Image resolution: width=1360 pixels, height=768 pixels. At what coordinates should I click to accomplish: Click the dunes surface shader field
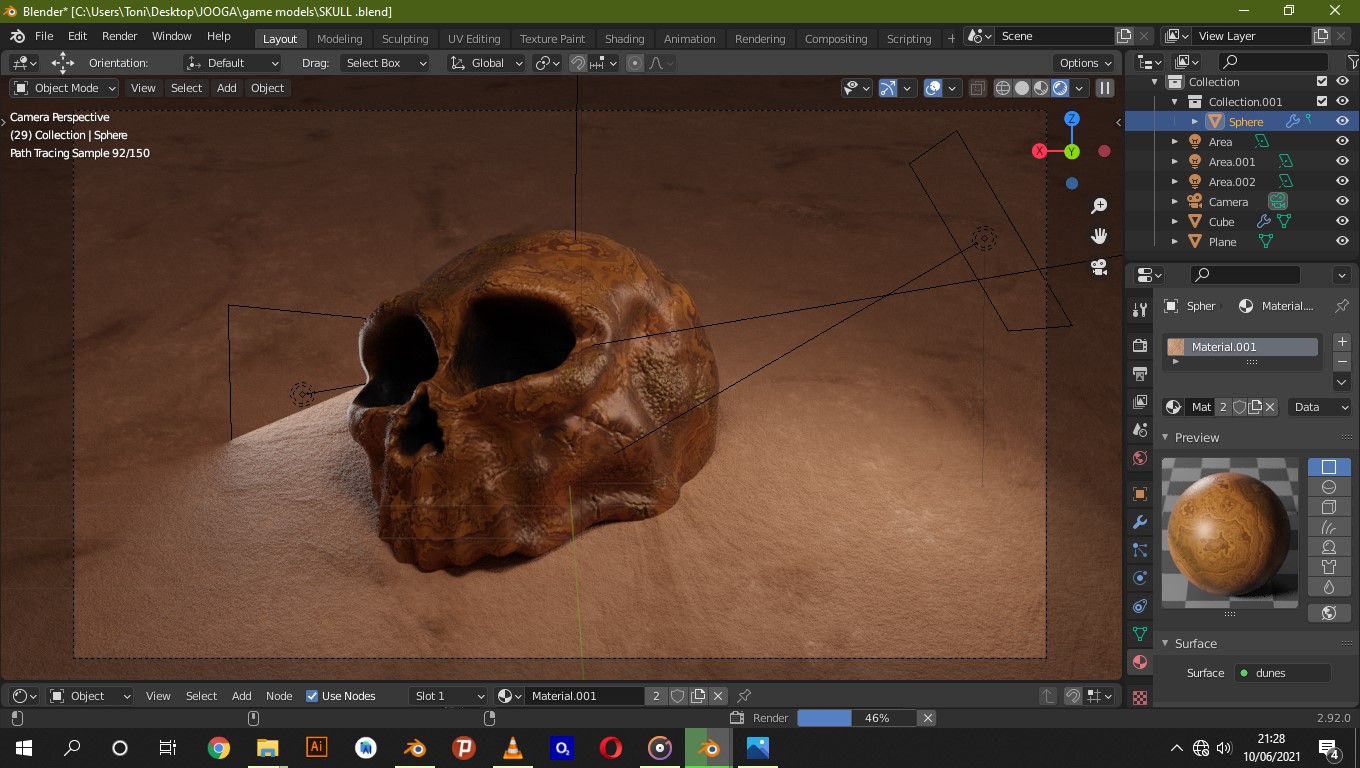[x=1283, y=673]
